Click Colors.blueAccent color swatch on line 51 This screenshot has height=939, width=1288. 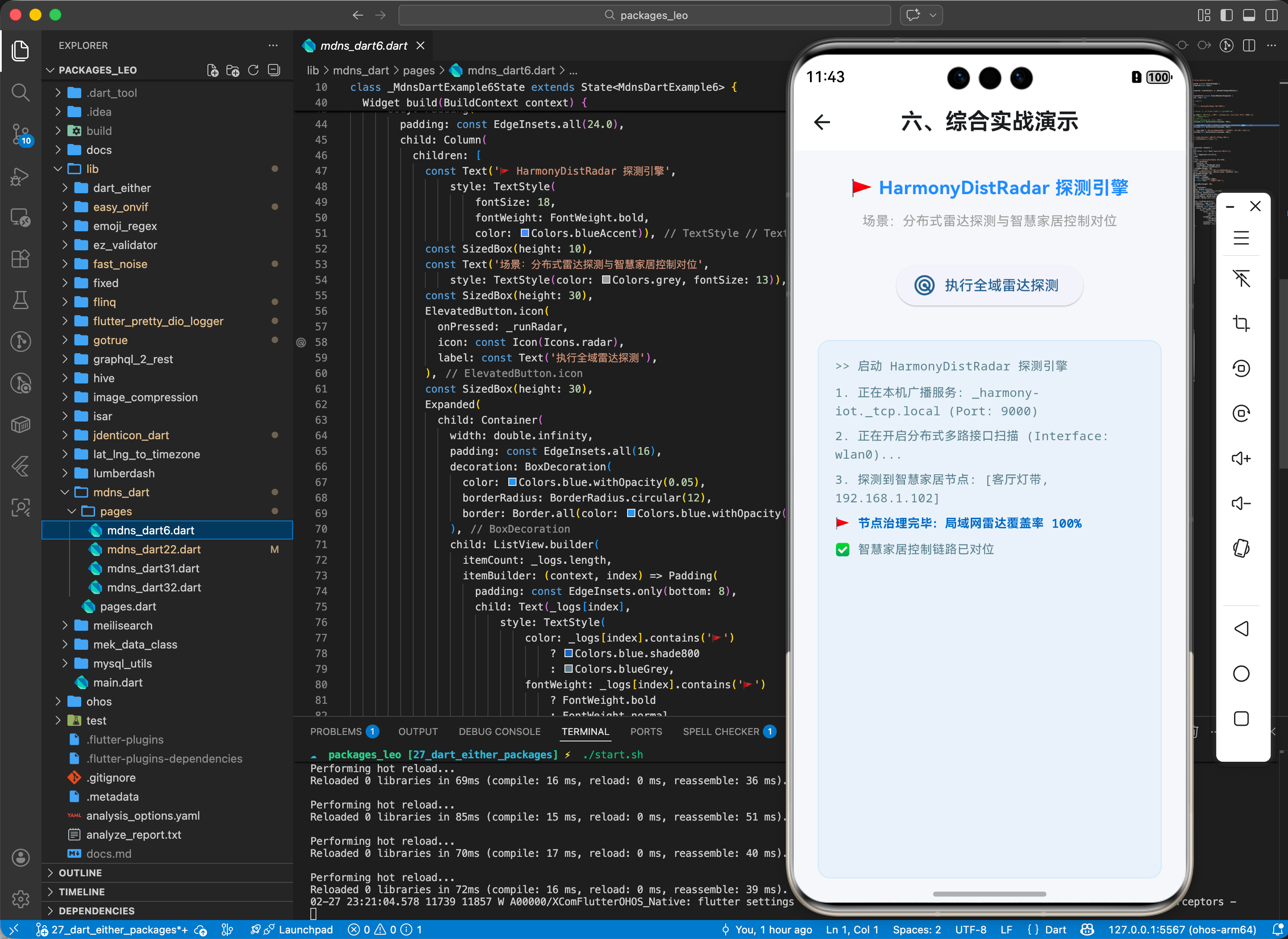click(x=524, y=233)
